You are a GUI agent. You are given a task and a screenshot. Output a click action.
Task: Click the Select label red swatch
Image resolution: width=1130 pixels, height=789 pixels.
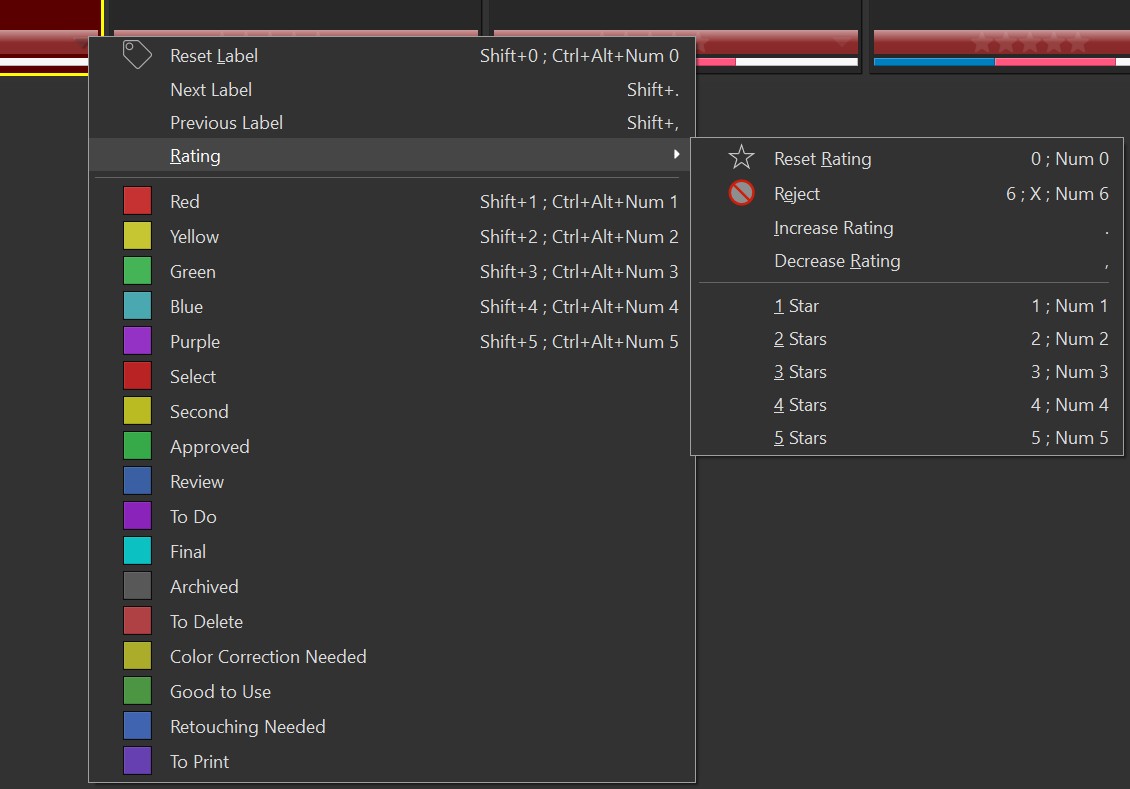[137, 375]
